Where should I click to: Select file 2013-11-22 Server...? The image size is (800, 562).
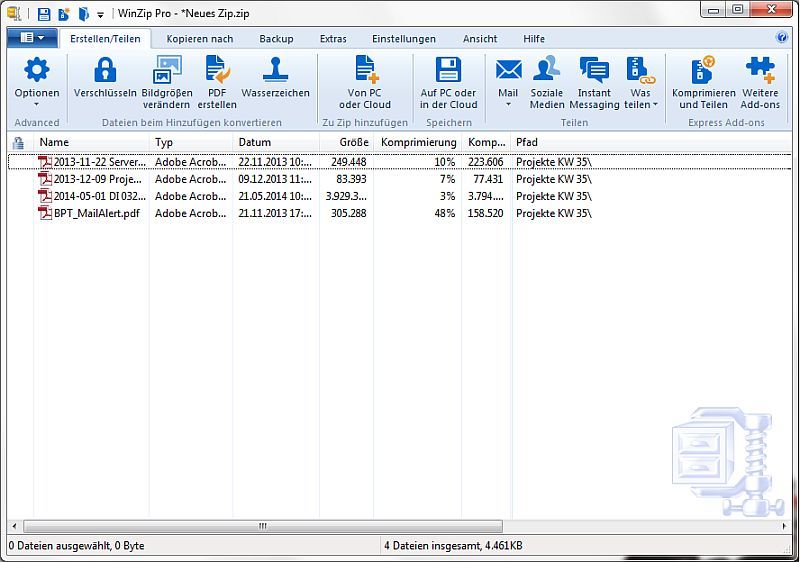click(99, 162)
